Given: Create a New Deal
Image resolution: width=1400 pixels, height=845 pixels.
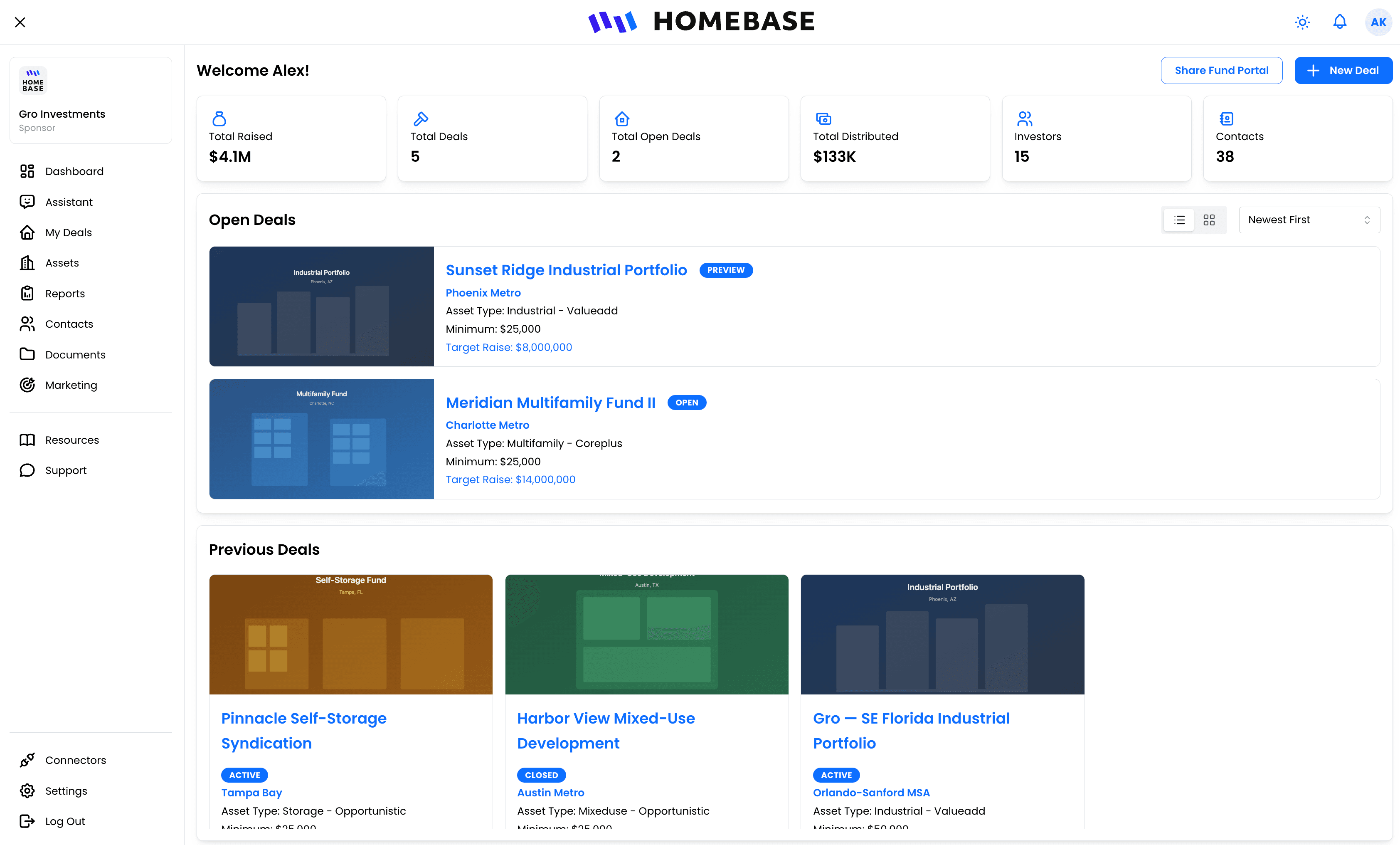Looking at the screenshot, I should tap(1343, 70).
